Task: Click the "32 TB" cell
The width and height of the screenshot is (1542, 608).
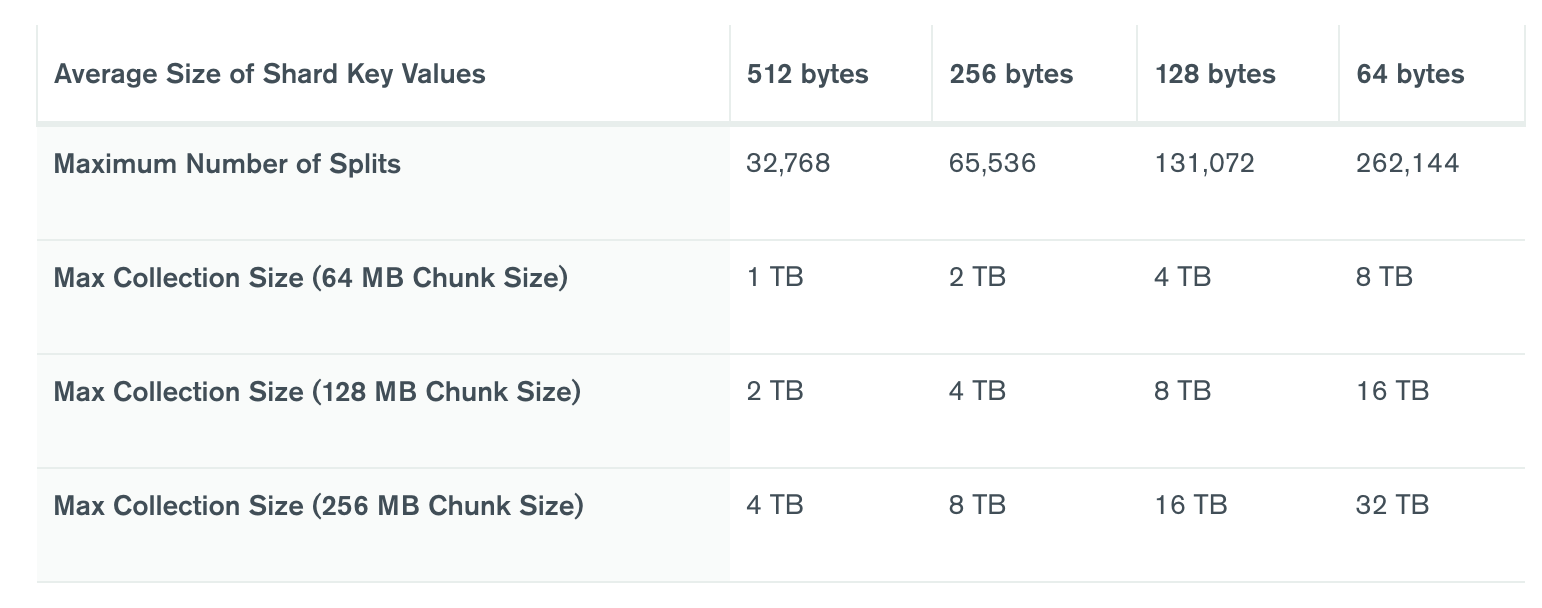Action: pyautogui.click(x=1392, y=506)
